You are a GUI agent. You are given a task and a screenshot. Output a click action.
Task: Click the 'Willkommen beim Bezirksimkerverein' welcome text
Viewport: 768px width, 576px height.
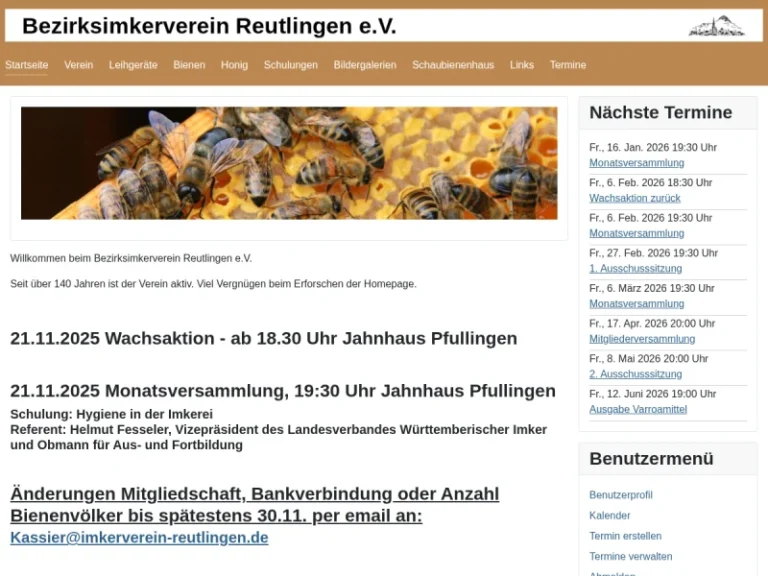pos(131,258)
